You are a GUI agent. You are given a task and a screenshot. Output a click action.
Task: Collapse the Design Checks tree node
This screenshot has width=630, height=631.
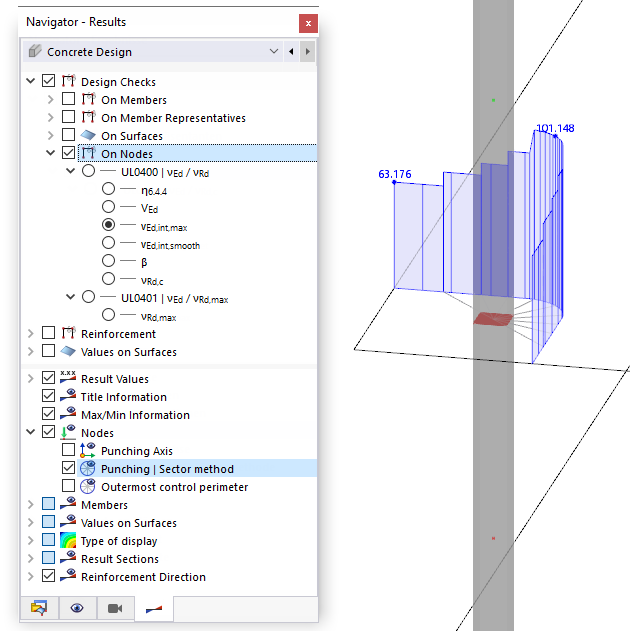[x=31, y=81]
